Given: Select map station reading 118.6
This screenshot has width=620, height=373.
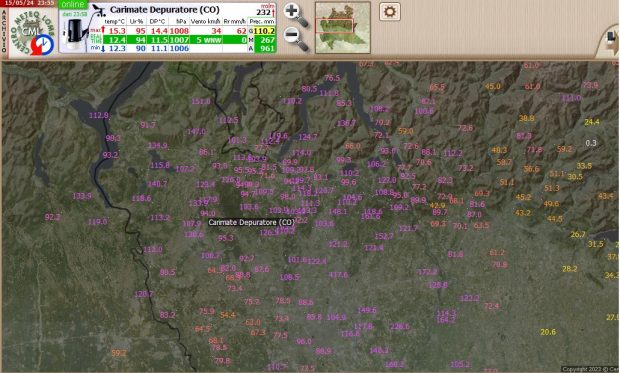Looking at the screenshot, I should (141, 198).
